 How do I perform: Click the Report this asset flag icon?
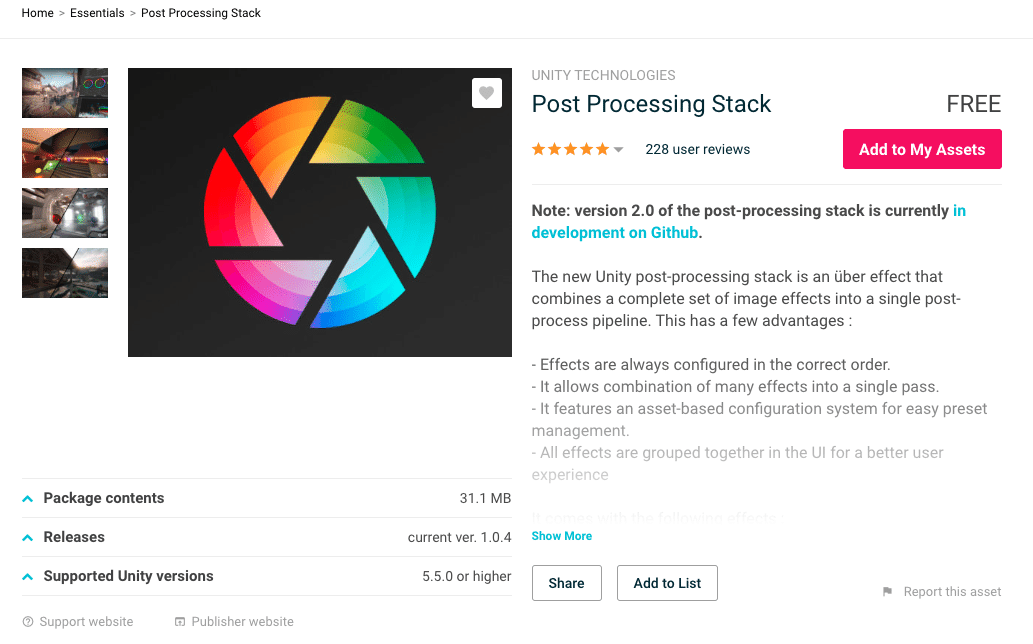coord(887,592)
